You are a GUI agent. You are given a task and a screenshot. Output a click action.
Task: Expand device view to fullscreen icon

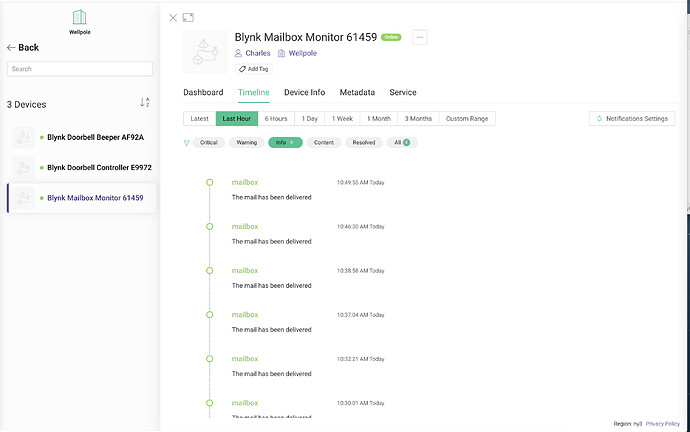pyautogui.click(x=188, y=18)
